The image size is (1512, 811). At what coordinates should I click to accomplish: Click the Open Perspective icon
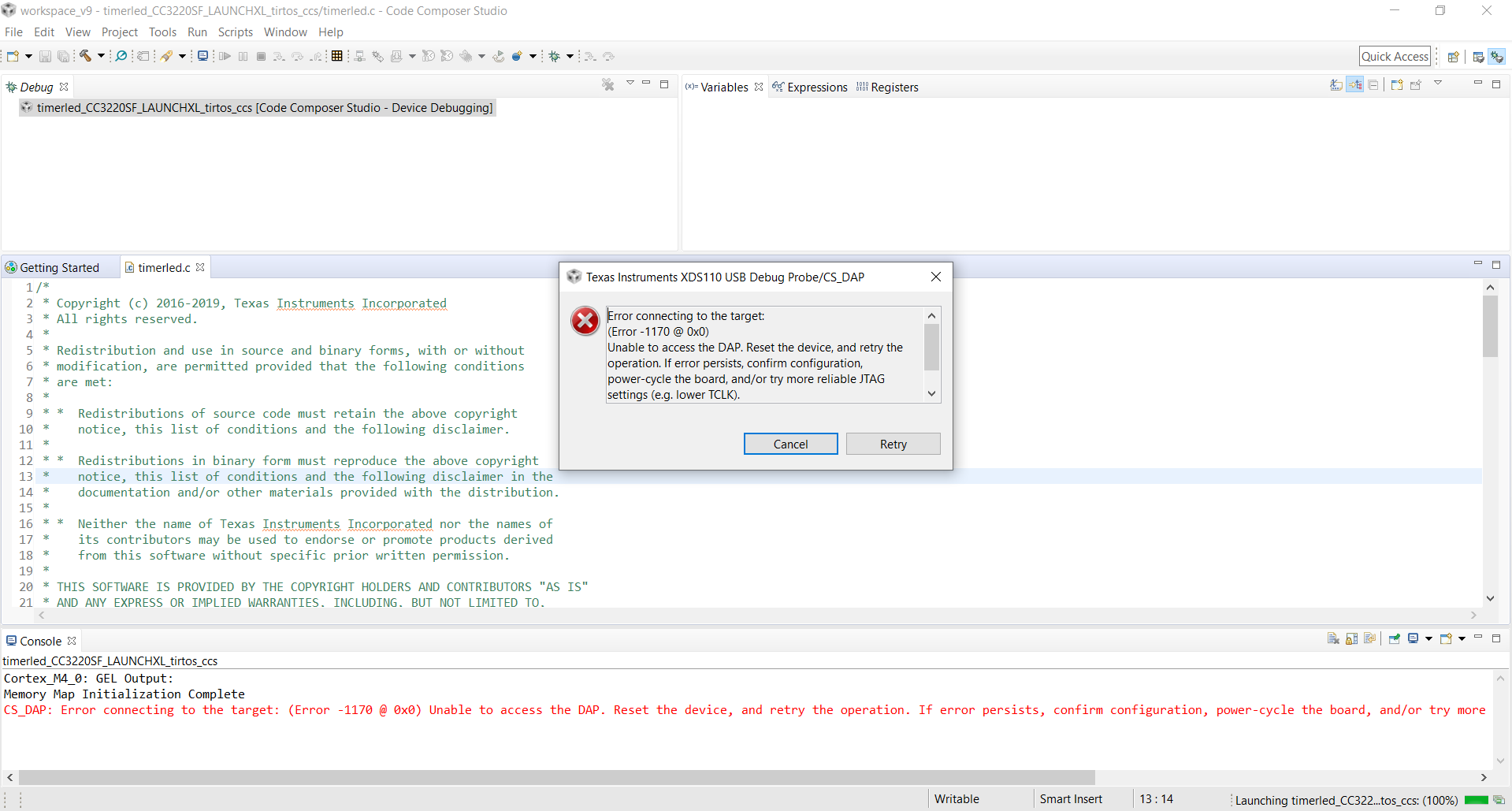[x=1454, y=57]
